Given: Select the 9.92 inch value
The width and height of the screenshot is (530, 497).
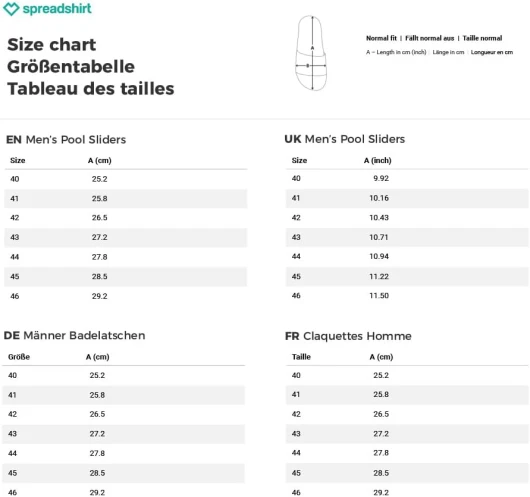Looking at the screenshot, I should point(381,178).
